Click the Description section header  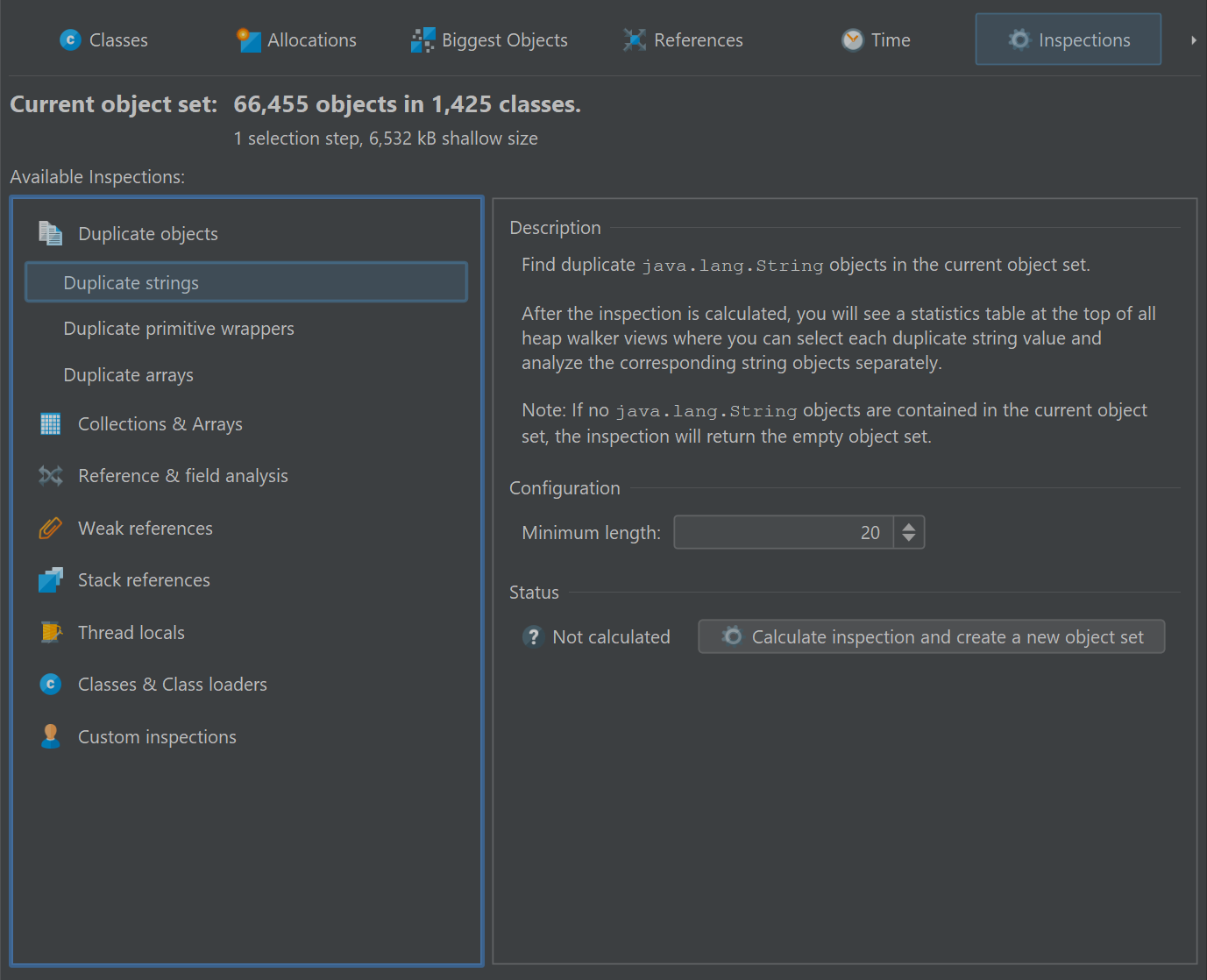pos(555,228)
